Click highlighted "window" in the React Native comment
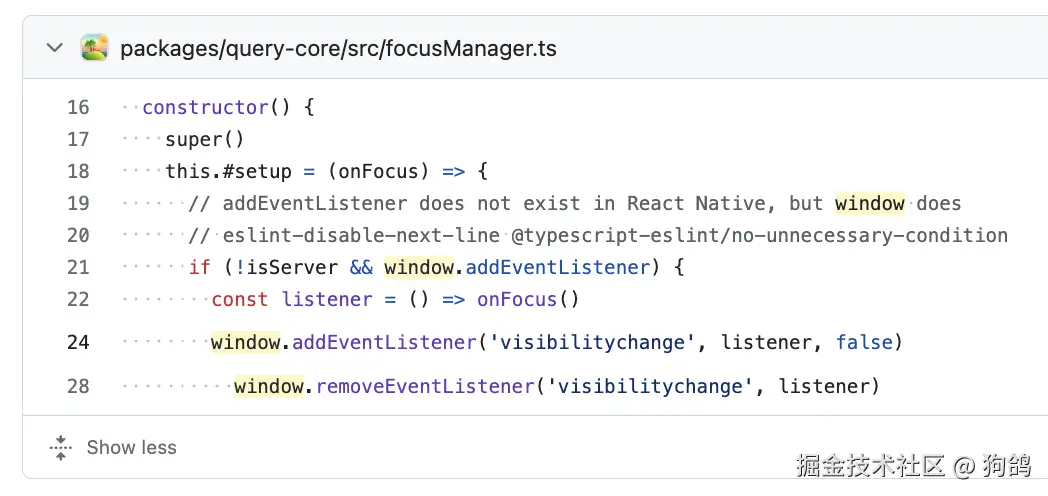 pos(870,203)
